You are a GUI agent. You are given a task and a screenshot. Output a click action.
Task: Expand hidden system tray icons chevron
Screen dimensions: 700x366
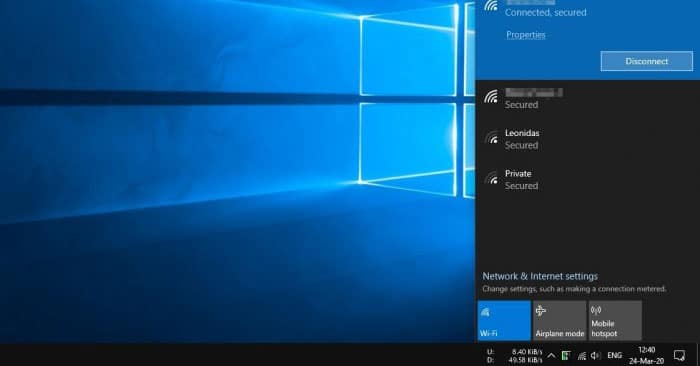[551, 356]
